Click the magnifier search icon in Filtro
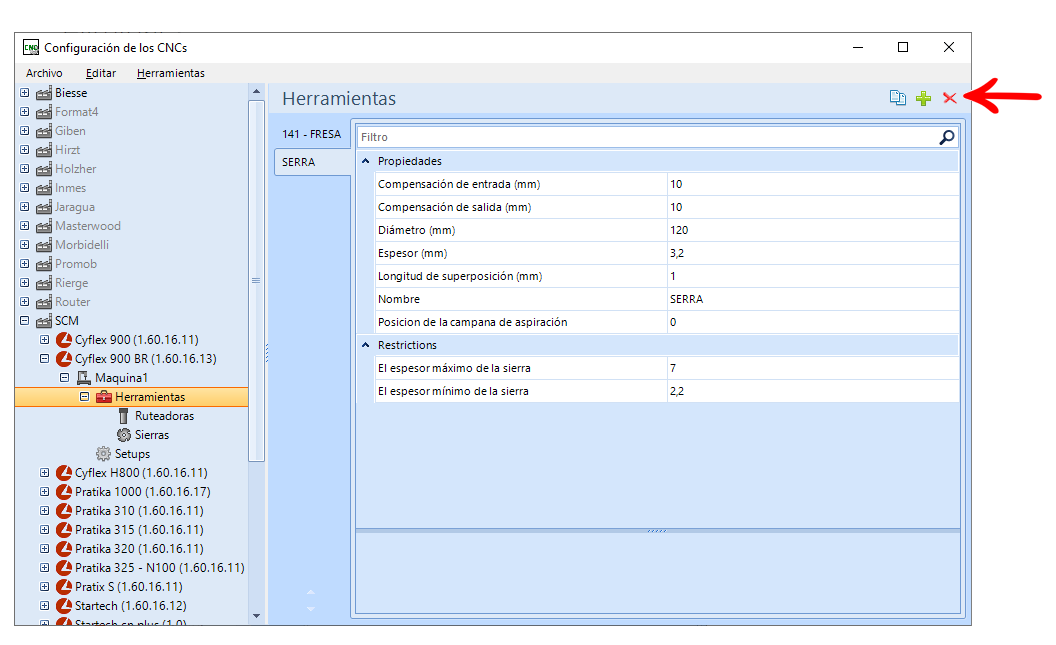This screenshot has height=645, width=1056. [x=946, y=137]
